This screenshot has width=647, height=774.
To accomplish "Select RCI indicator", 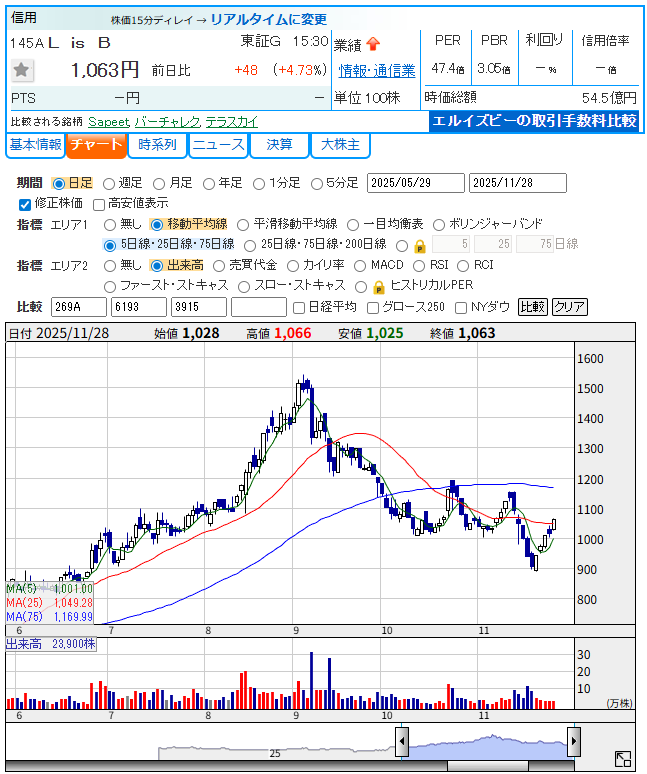I will [x=463, y=266].
